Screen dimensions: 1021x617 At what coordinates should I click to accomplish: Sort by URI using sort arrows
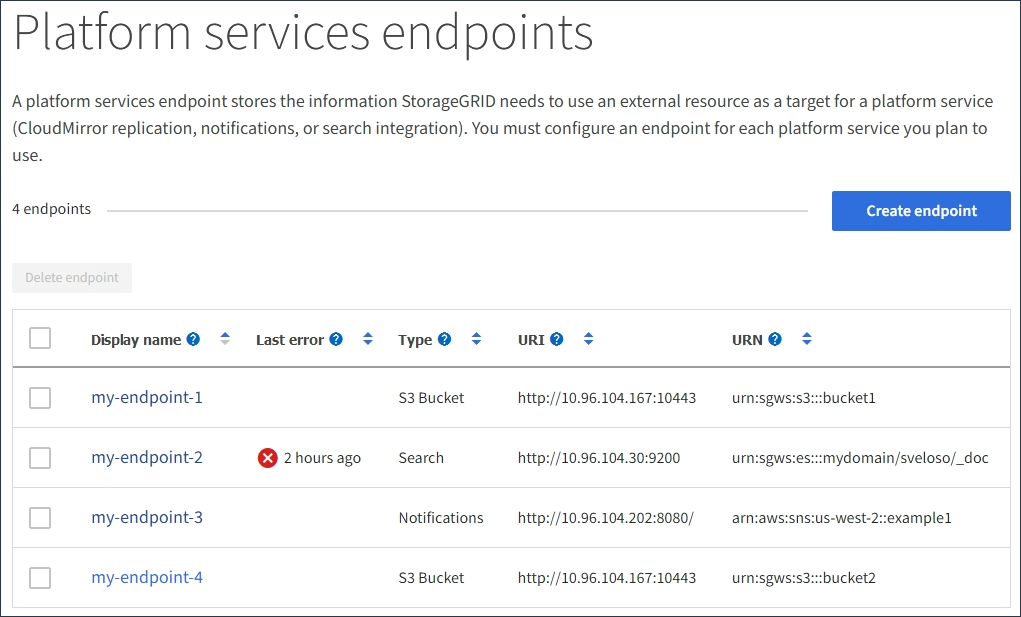(589, 339)
